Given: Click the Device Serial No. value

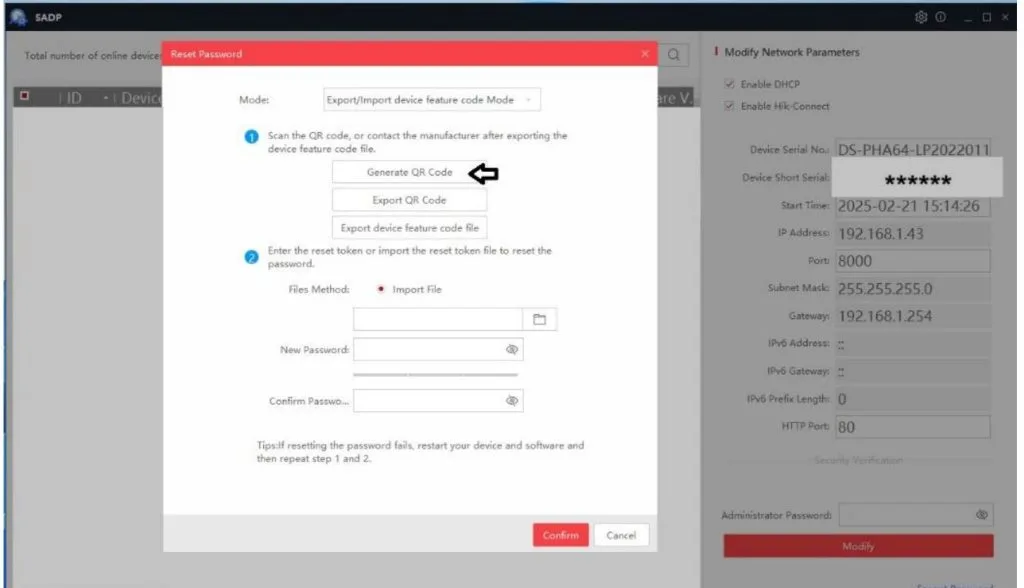Looking at the screenshot, I should [x=912, y=150].
